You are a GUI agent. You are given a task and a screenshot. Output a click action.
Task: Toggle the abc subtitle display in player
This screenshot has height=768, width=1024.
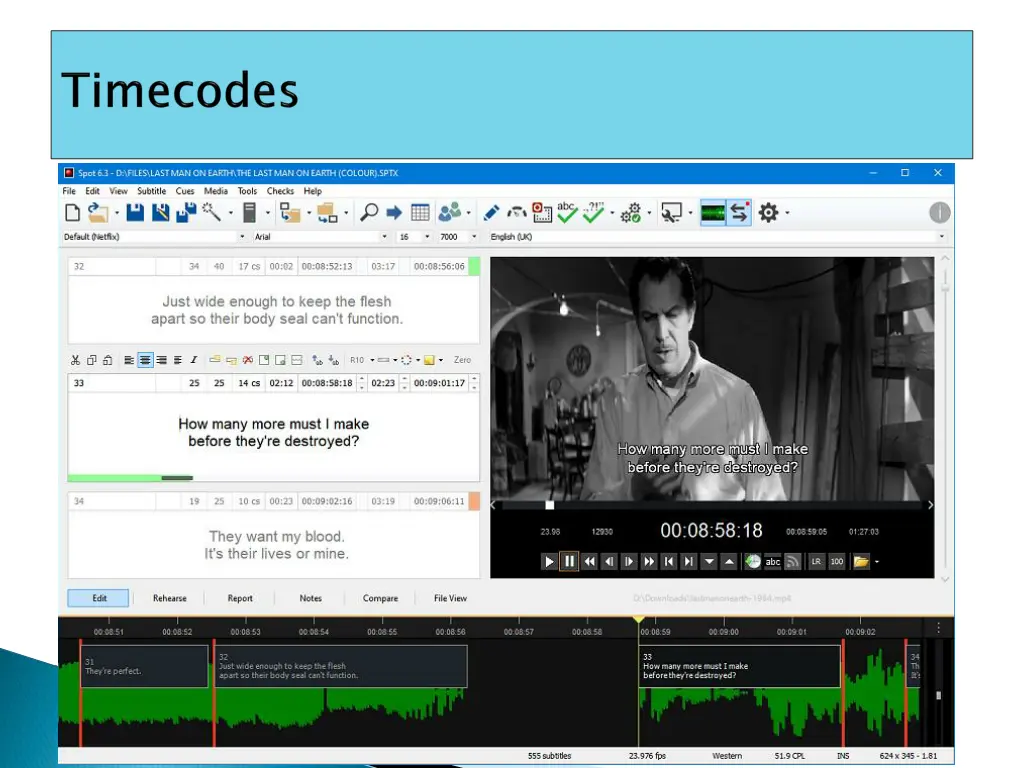pos(773,562)
